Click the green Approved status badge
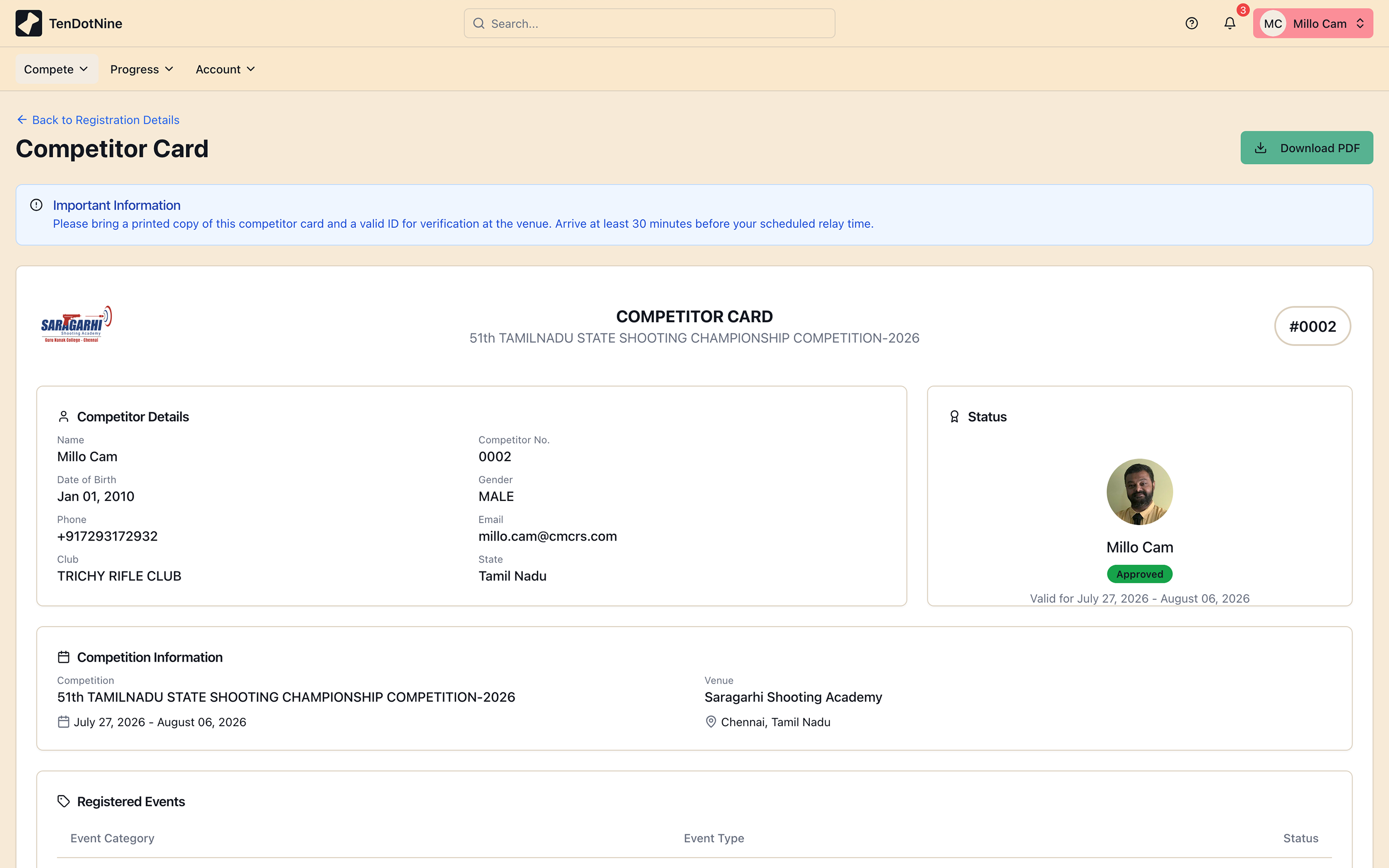The width and height of the screenshot is (1389, 868). click(1139, 574)
